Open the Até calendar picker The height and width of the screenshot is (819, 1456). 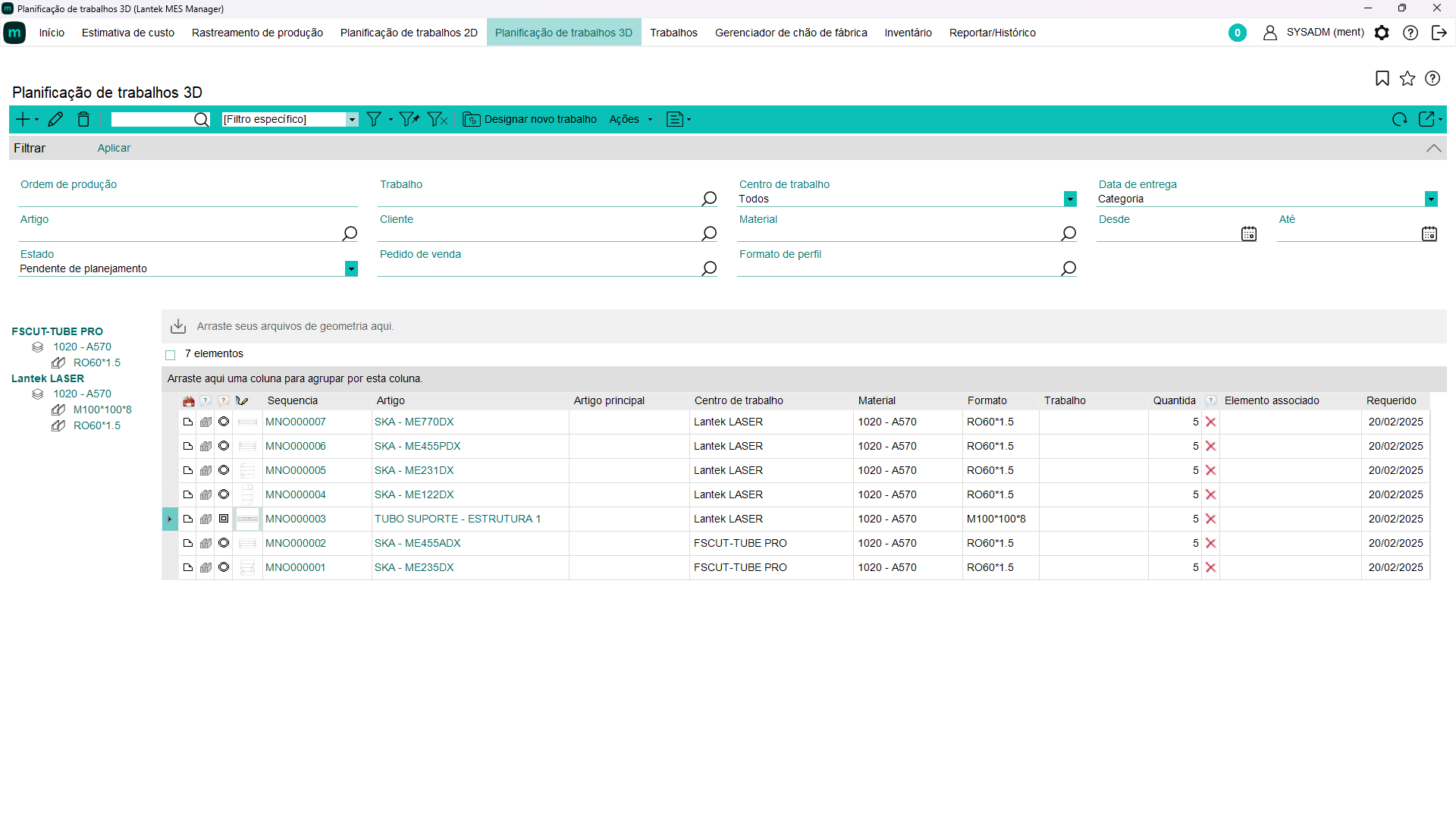(x=1429, y=234)
